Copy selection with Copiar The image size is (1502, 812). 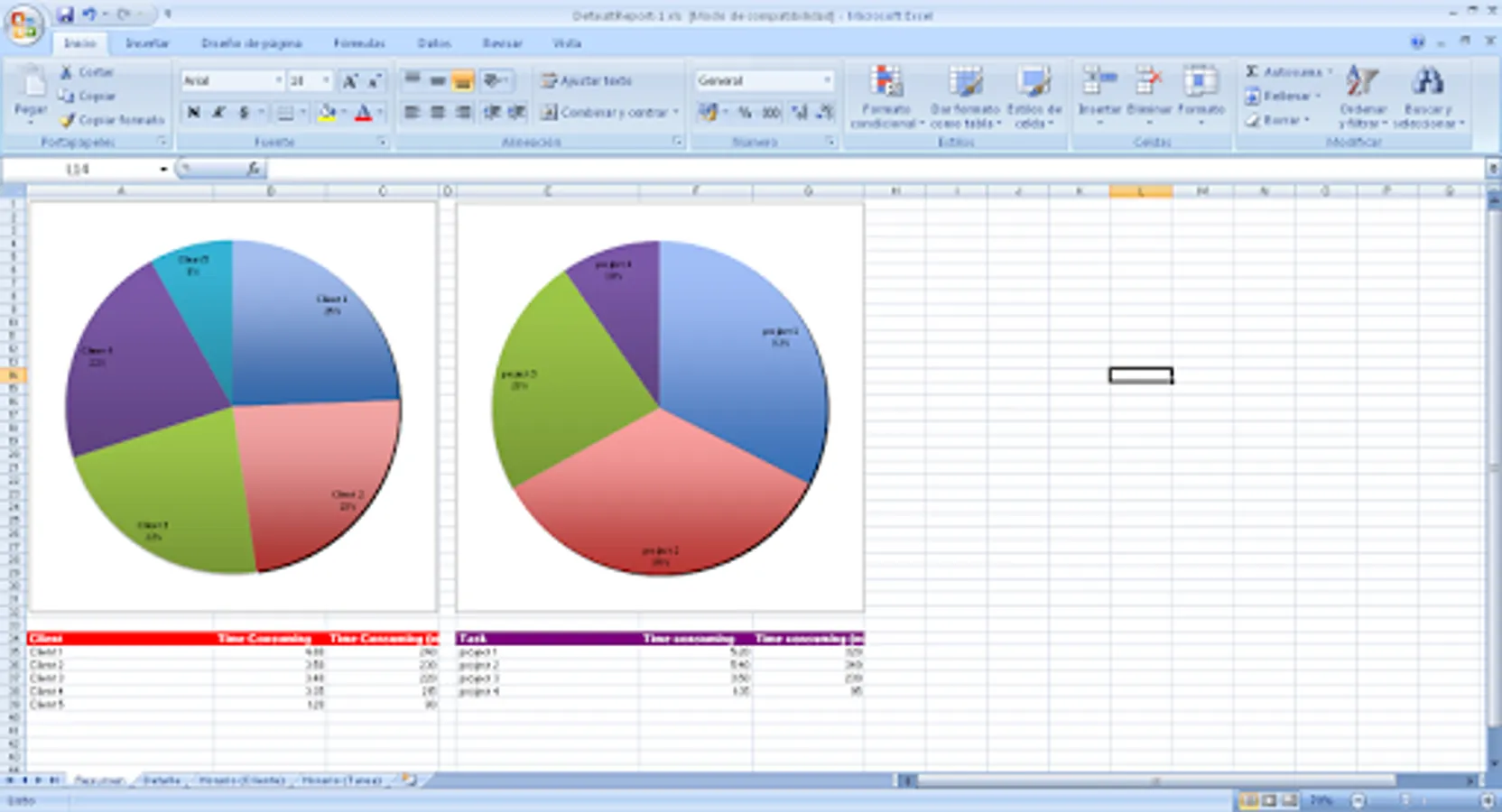pos(87,96)
